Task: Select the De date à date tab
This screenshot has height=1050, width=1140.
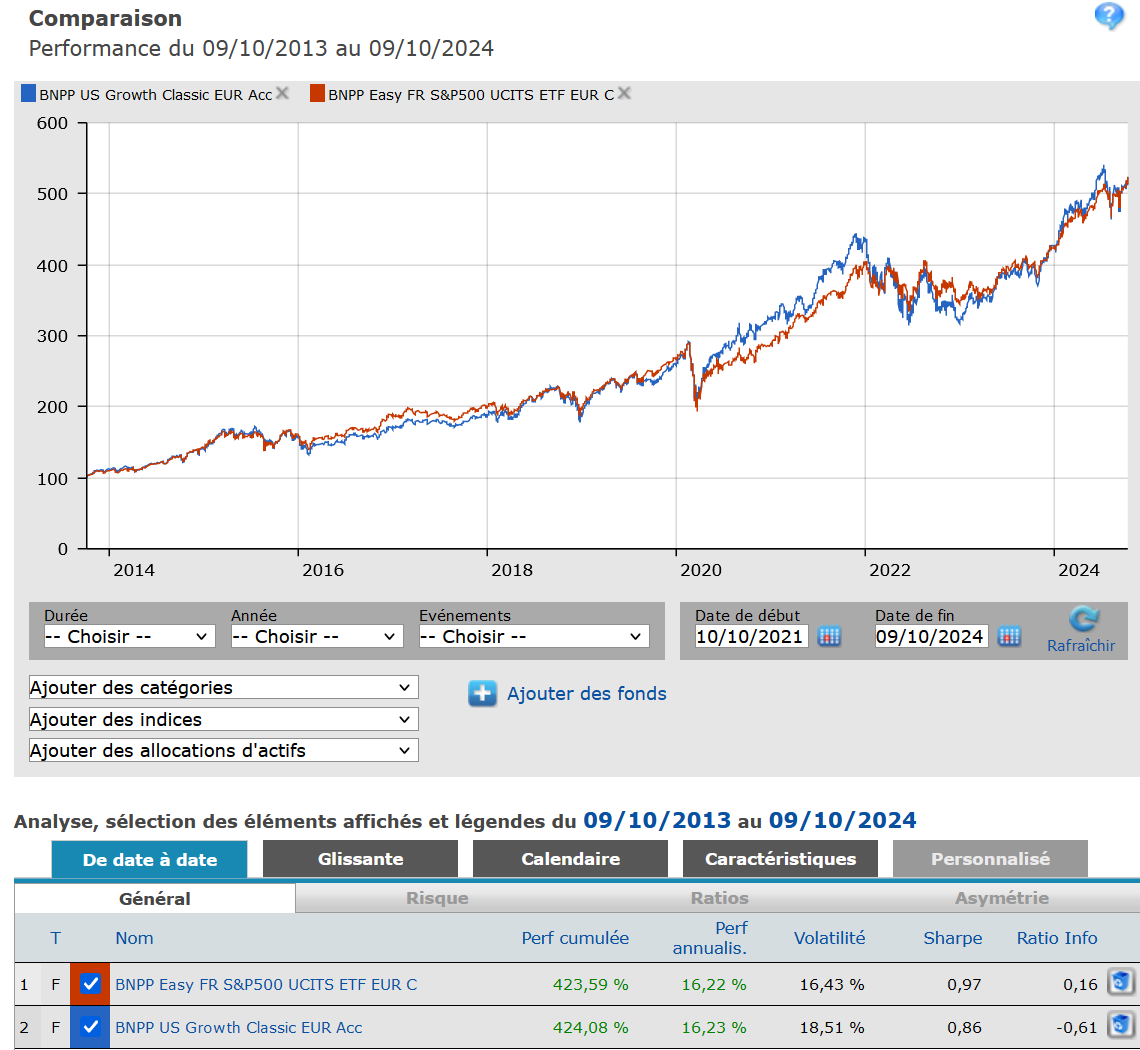Action: click(x=150, y=859)
